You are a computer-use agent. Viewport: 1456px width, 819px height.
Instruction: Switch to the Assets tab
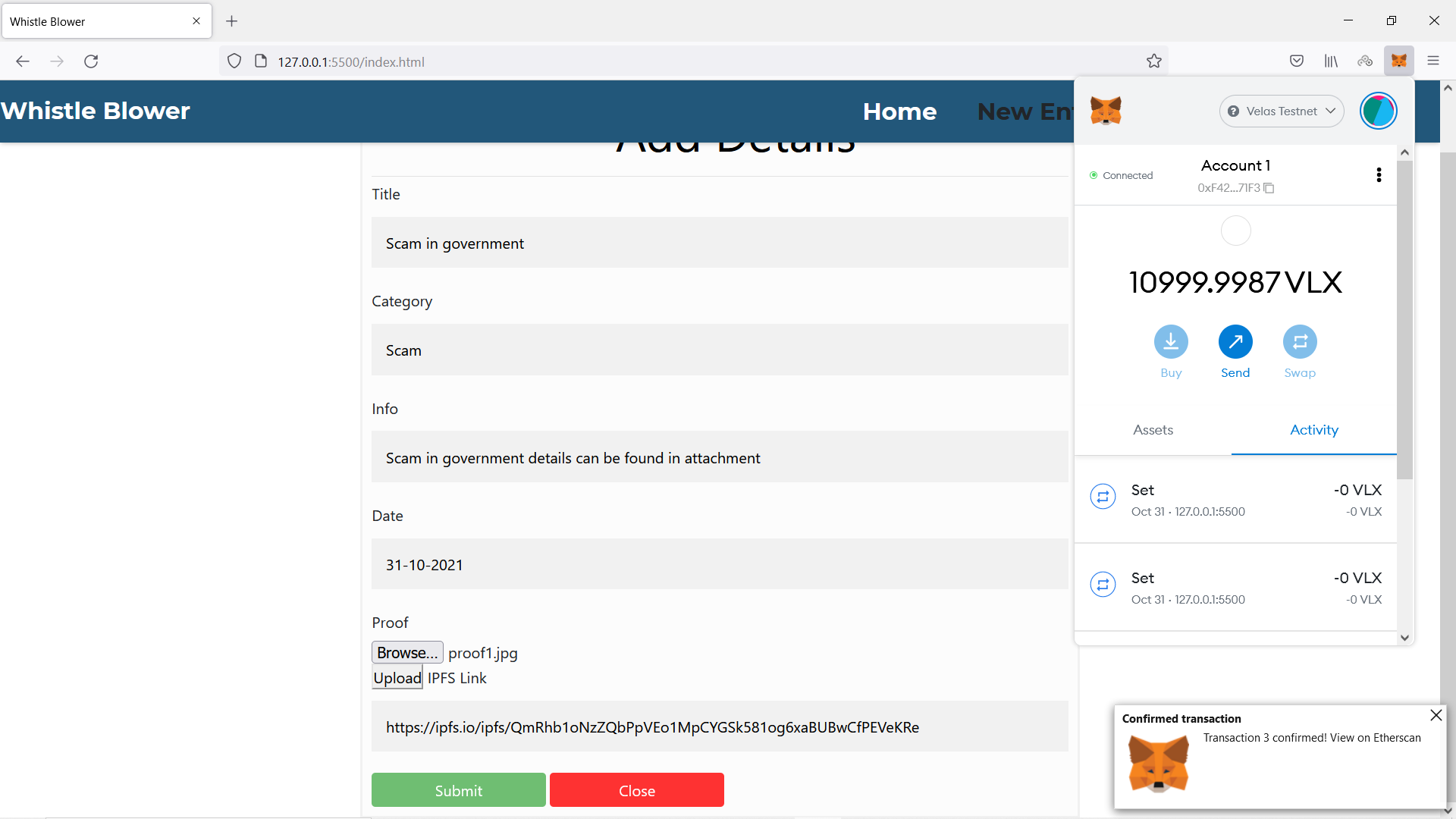click(1153, 430)
